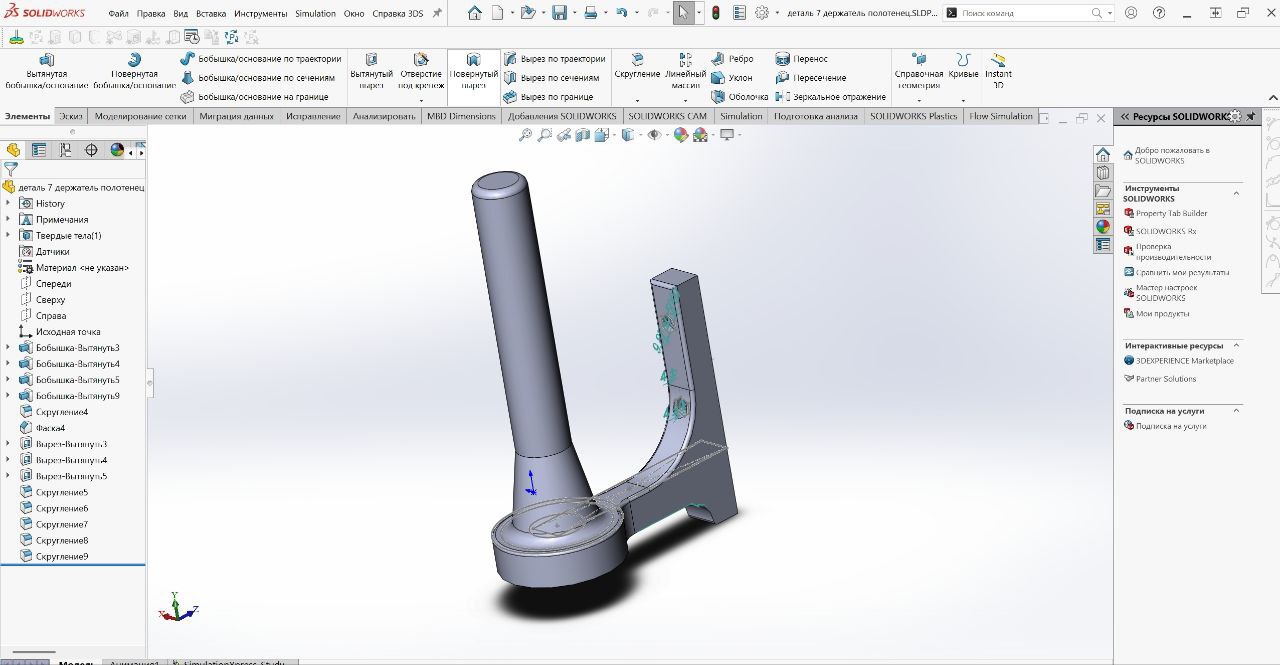Expand the History node in feature tree
The image size is (1280, 665).
point(9,203)
